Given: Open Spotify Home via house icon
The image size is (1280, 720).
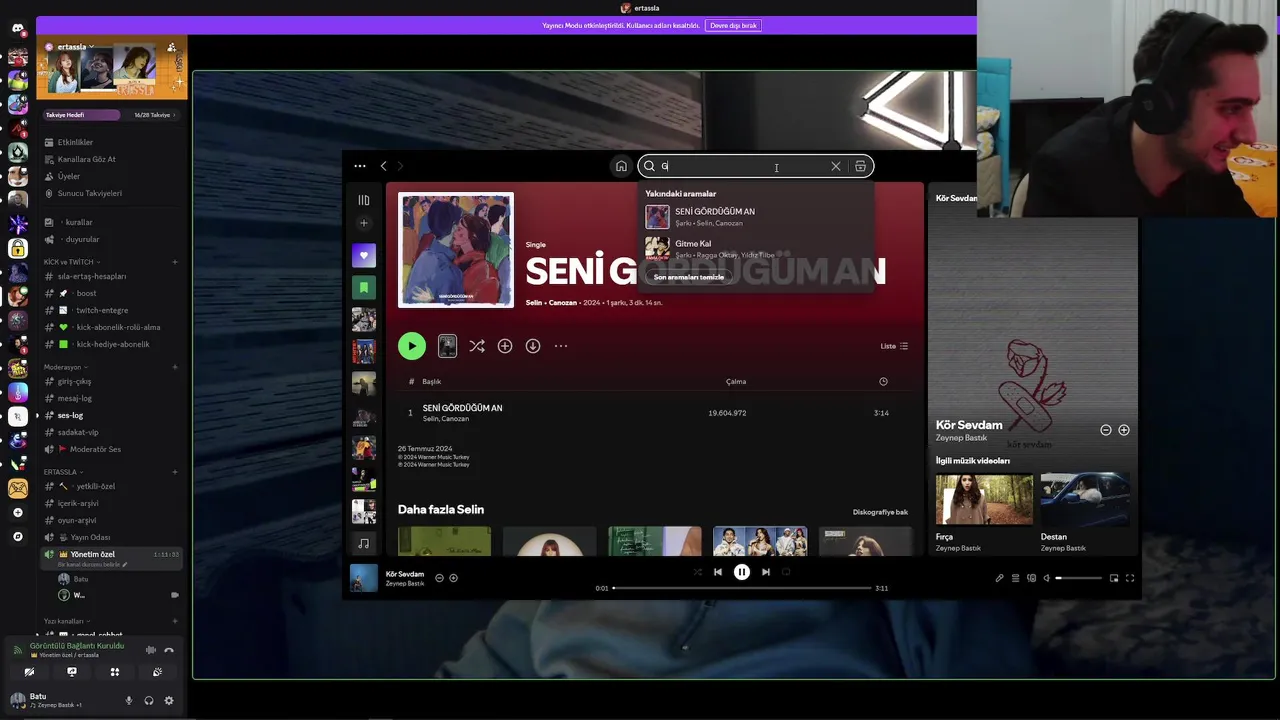Looking at the screenshot, I should tap(621, 166).
